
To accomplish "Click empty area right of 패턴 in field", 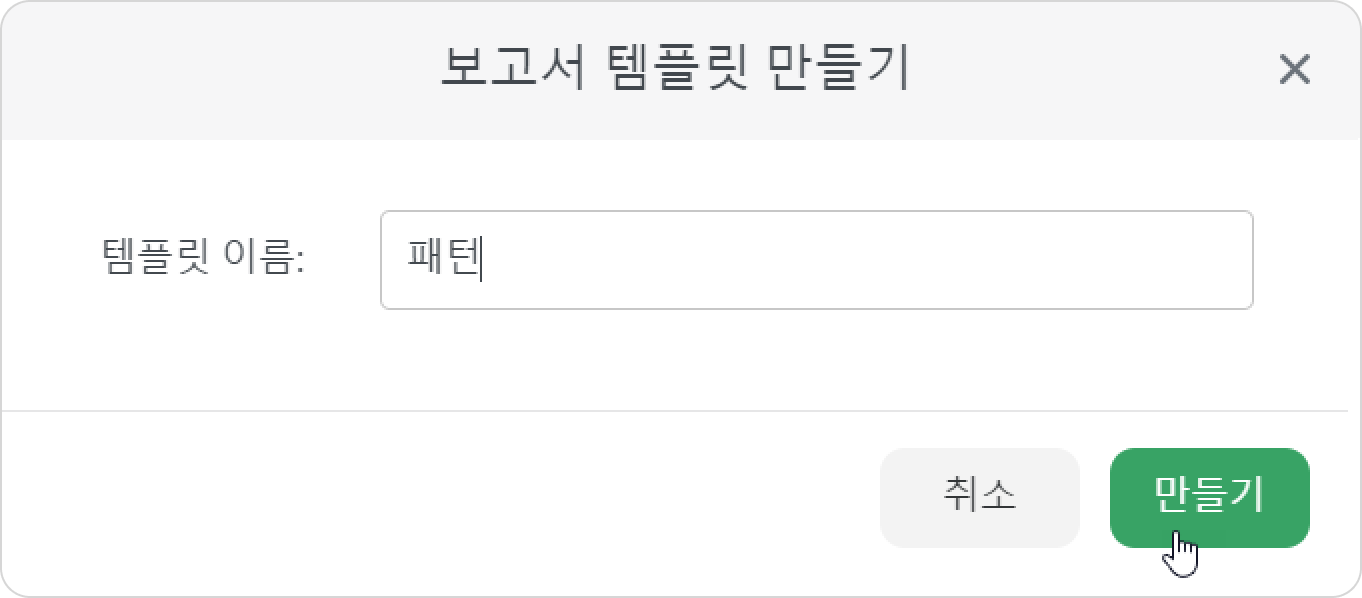I will (865, 260).
